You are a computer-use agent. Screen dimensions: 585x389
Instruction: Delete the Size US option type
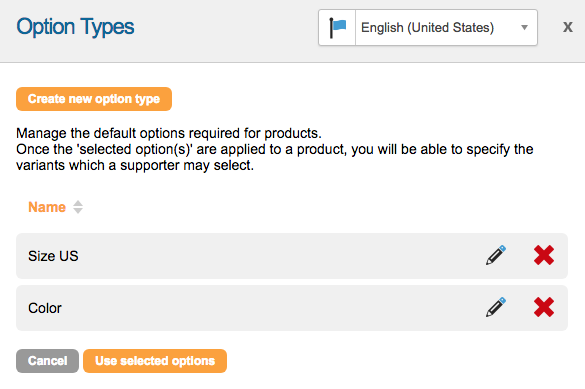(544, 255)
